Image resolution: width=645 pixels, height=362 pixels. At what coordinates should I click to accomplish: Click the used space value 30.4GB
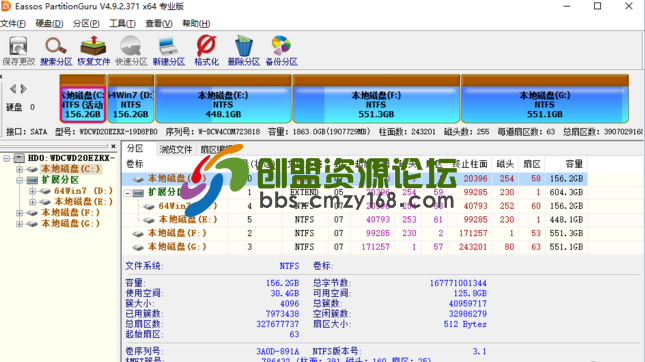coord(284,293)
